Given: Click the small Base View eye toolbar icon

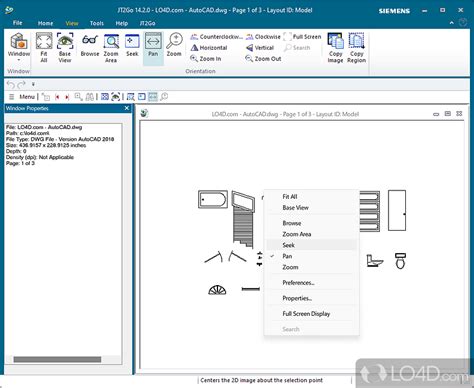Looking at the screenshot, I should tap(115, 97).
